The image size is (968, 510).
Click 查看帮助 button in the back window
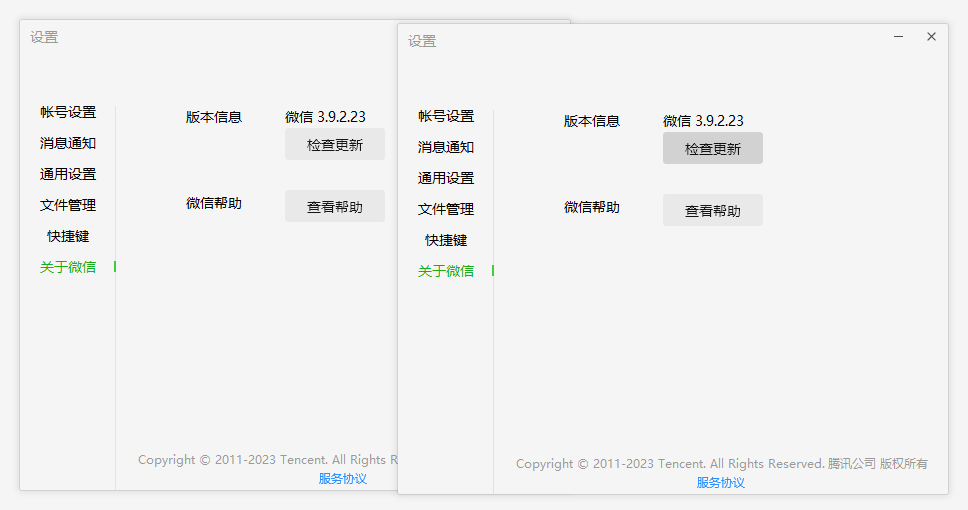[335, 206]
